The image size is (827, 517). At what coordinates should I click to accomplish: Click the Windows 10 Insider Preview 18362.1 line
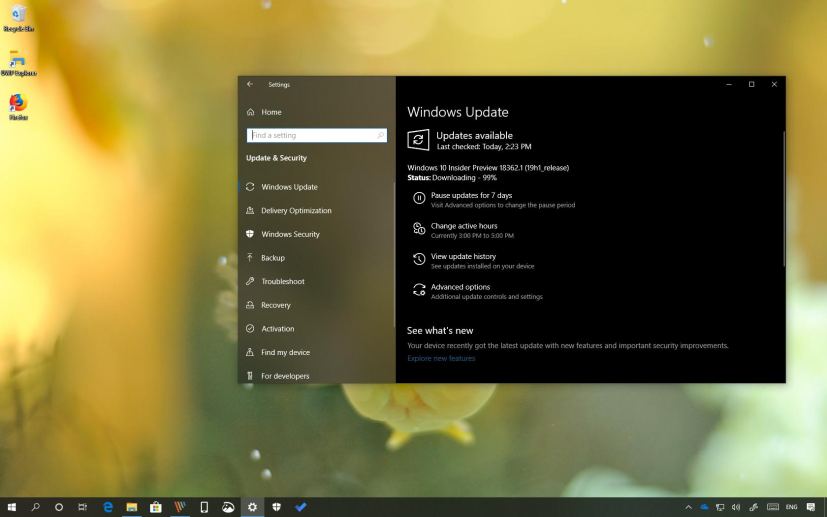coord(488,168)
